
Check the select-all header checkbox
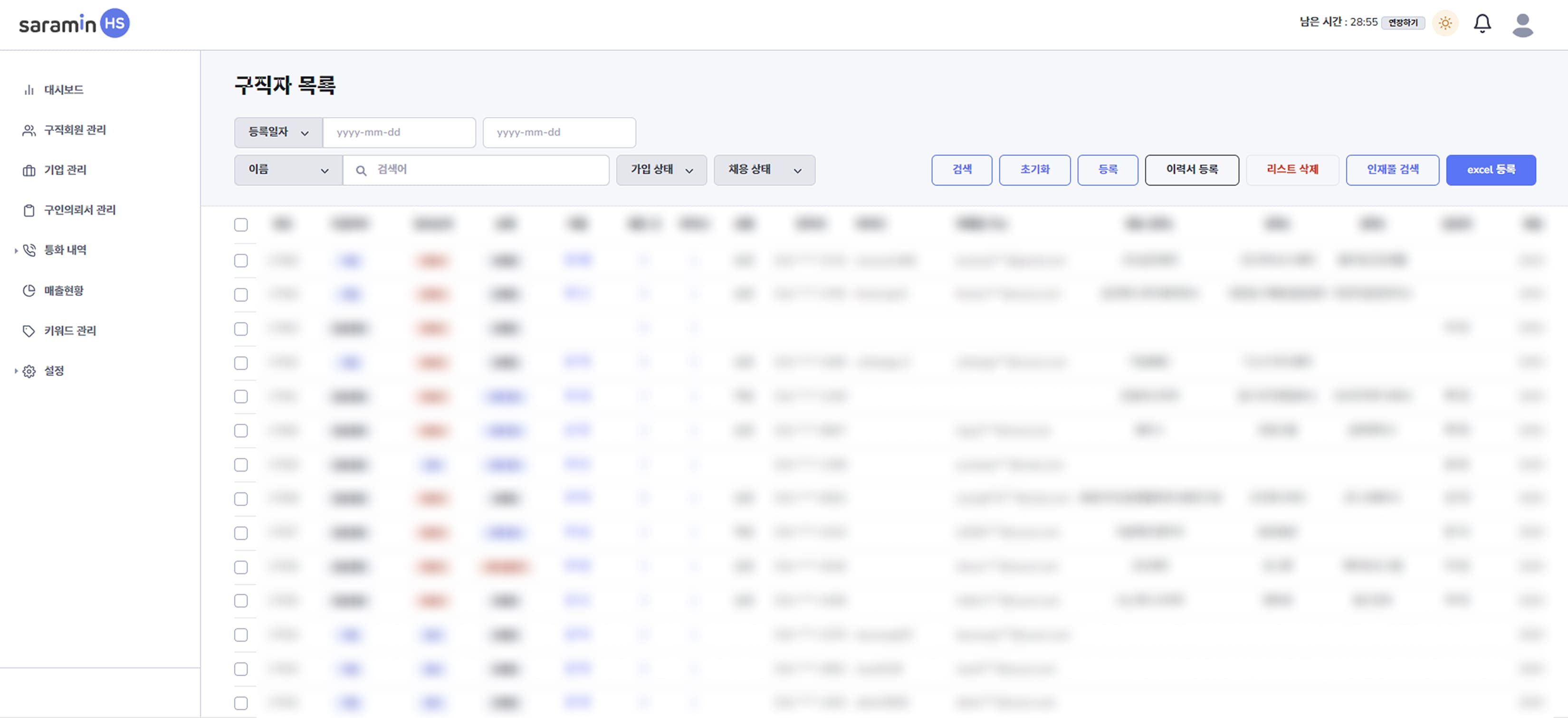click(241, 225)
